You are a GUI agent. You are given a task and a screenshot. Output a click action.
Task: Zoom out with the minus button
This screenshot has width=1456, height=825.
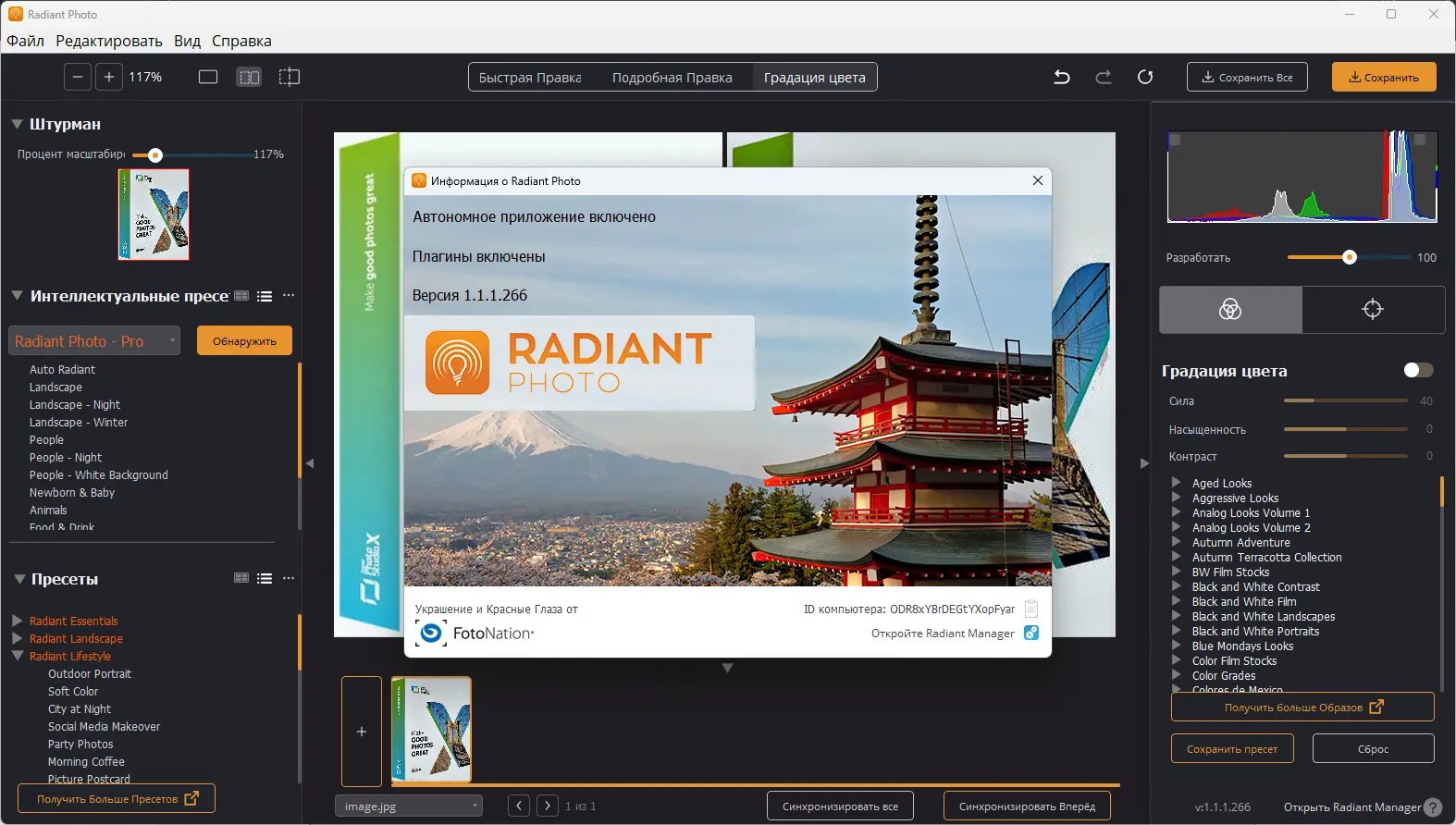point(78,77)
